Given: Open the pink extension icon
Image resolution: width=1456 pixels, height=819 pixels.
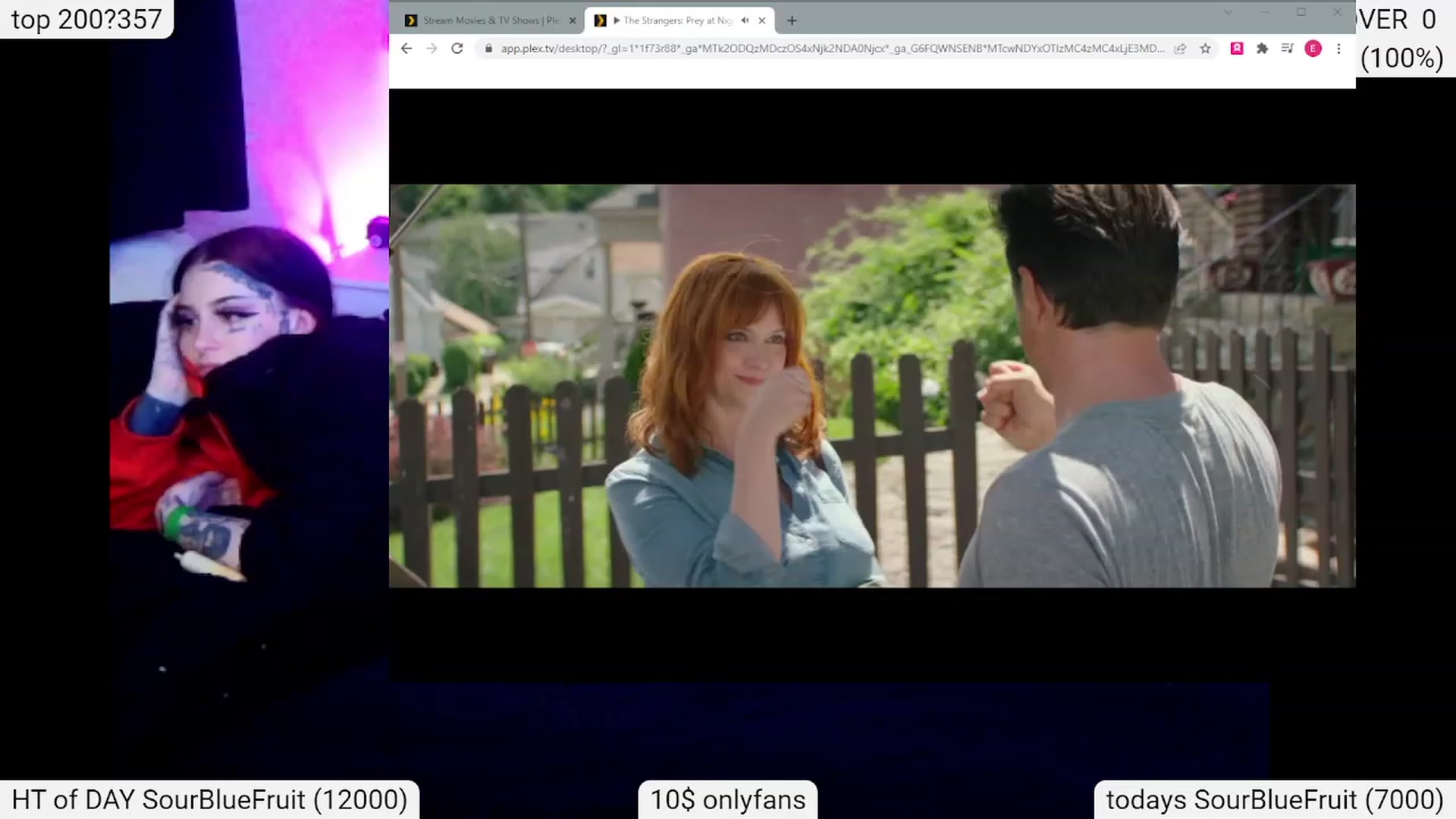Looking at the screenshot, I should [x=1237, y=49].
